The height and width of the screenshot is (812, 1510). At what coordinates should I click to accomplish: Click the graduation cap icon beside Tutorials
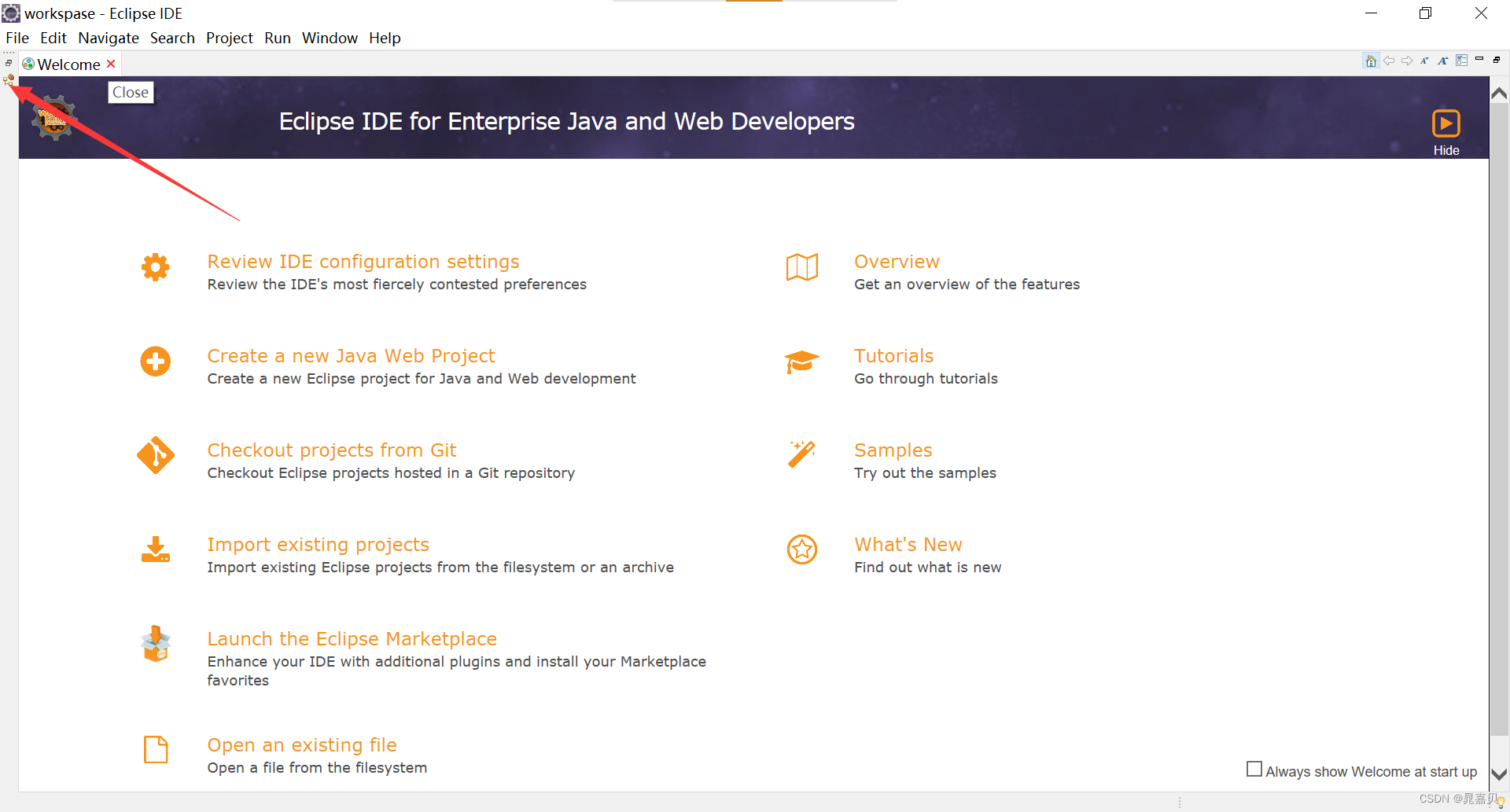(801, 362)
